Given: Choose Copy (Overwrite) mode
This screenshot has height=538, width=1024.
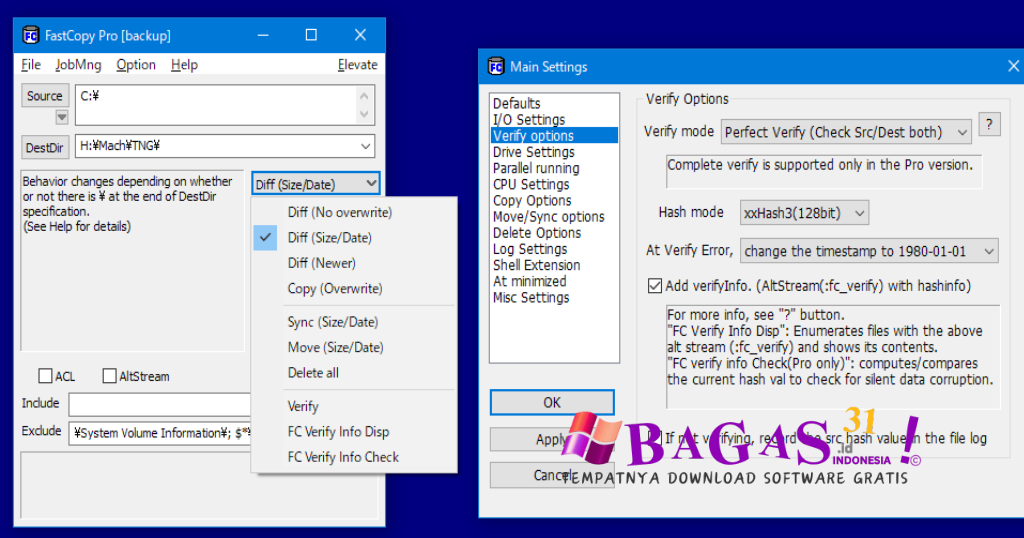Looking at the screenshot, I should pos(335,289).
